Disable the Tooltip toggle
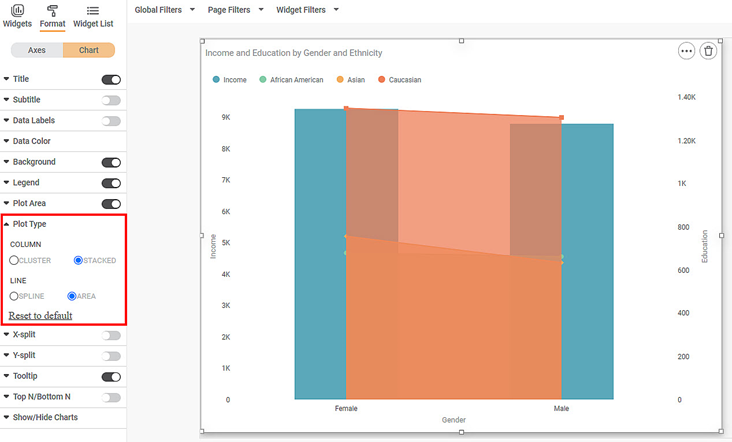The height and width of the screenshot is (442, 732). [x=111, y=377]
